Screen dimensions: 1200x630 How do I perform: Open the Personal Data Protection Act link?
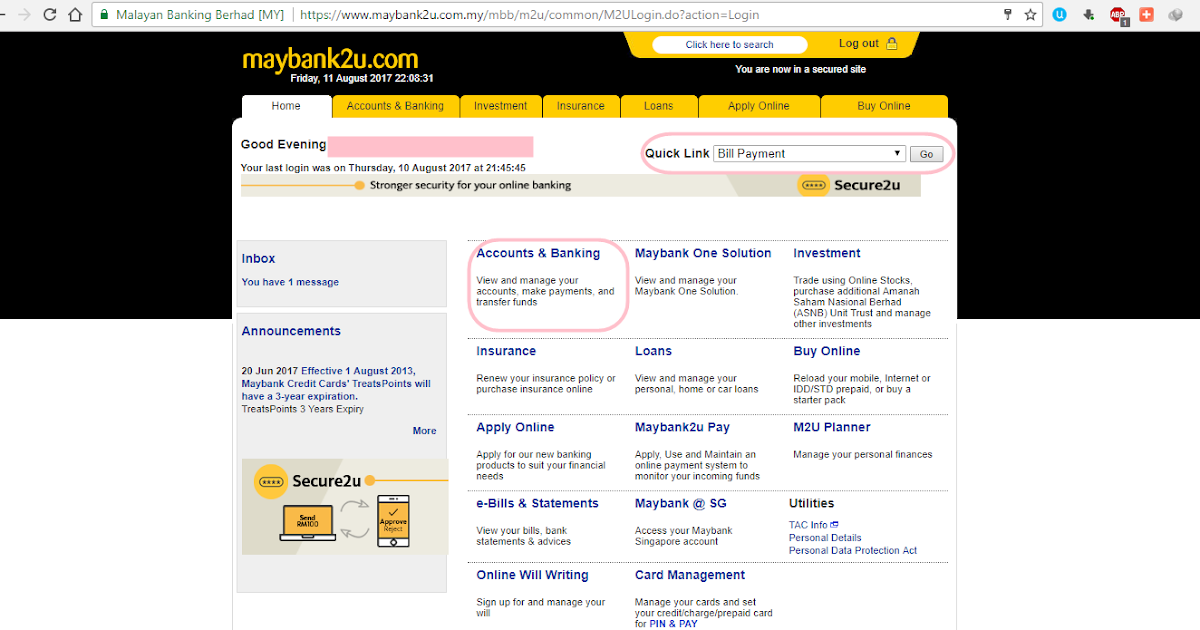coord(853,551)
